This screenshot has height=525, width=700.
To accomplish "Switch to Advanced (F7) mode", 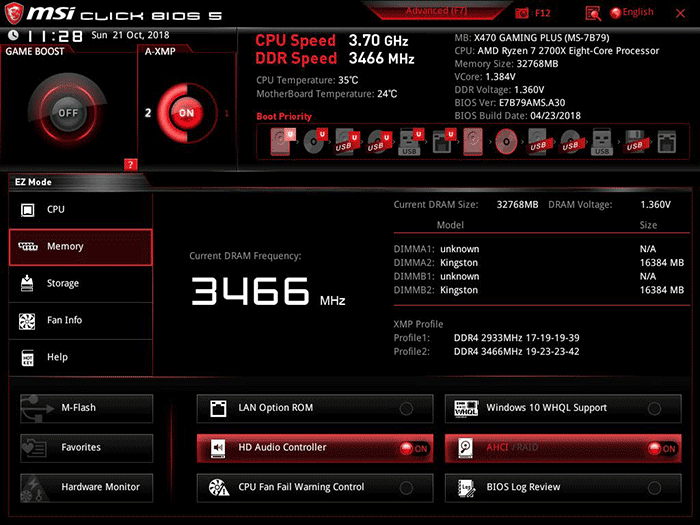I will point(436,11).
